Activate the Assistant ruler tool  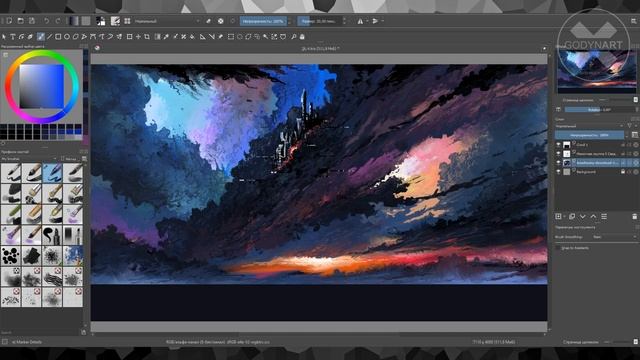[202, 37]
